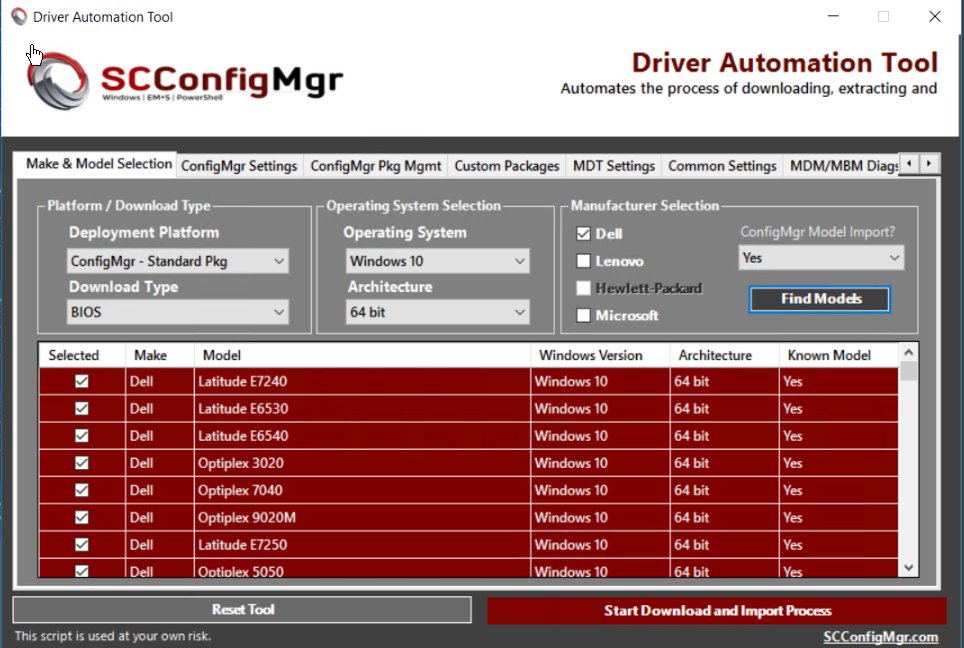
Task: Click 64 bit cell in Optiplex 3020 row
Action: point(724,462)
